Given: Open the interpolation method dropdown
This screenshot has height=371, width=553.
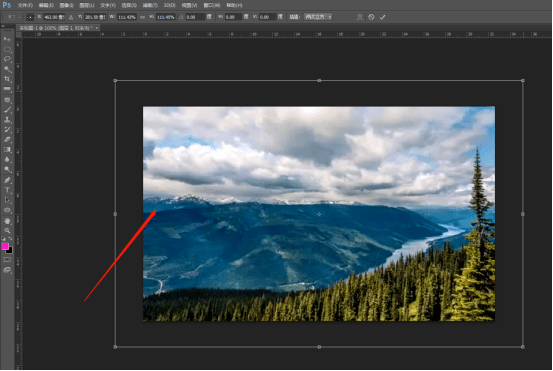Looking at the screenshot, I should pos(318,17).
